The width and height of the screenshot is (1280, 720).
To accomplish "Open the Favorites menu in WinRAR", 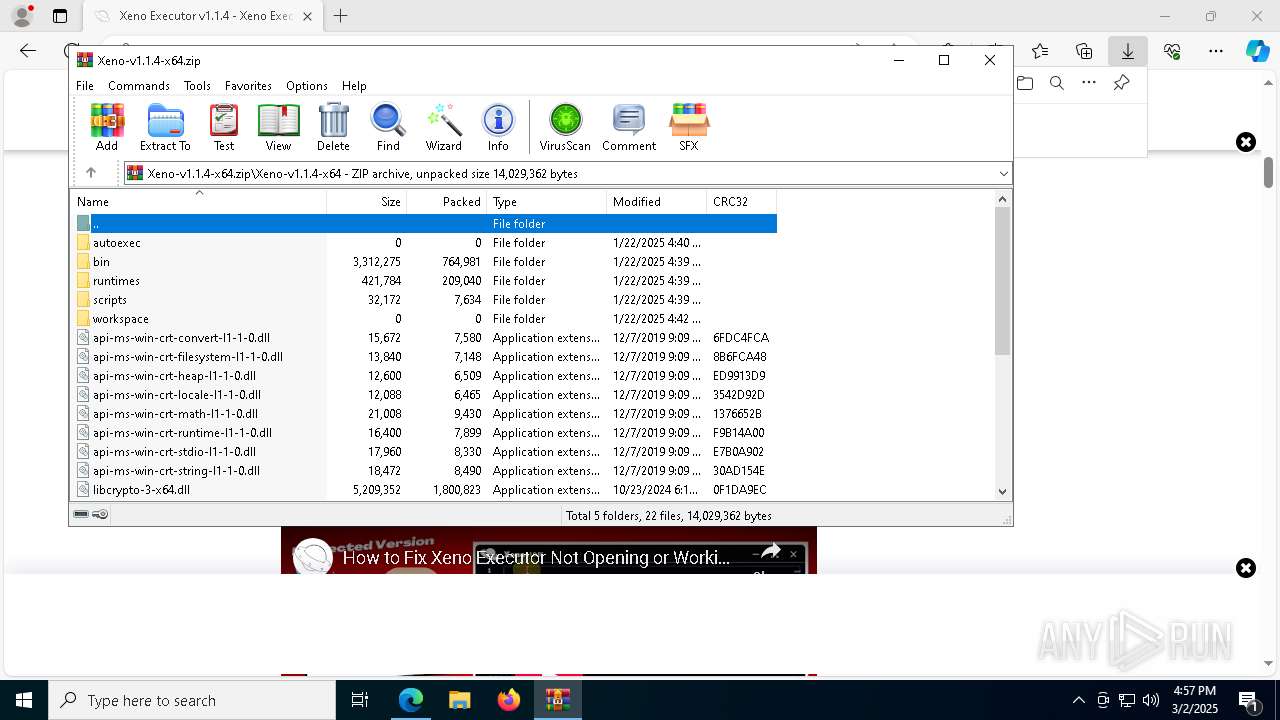I will [248, 86].
